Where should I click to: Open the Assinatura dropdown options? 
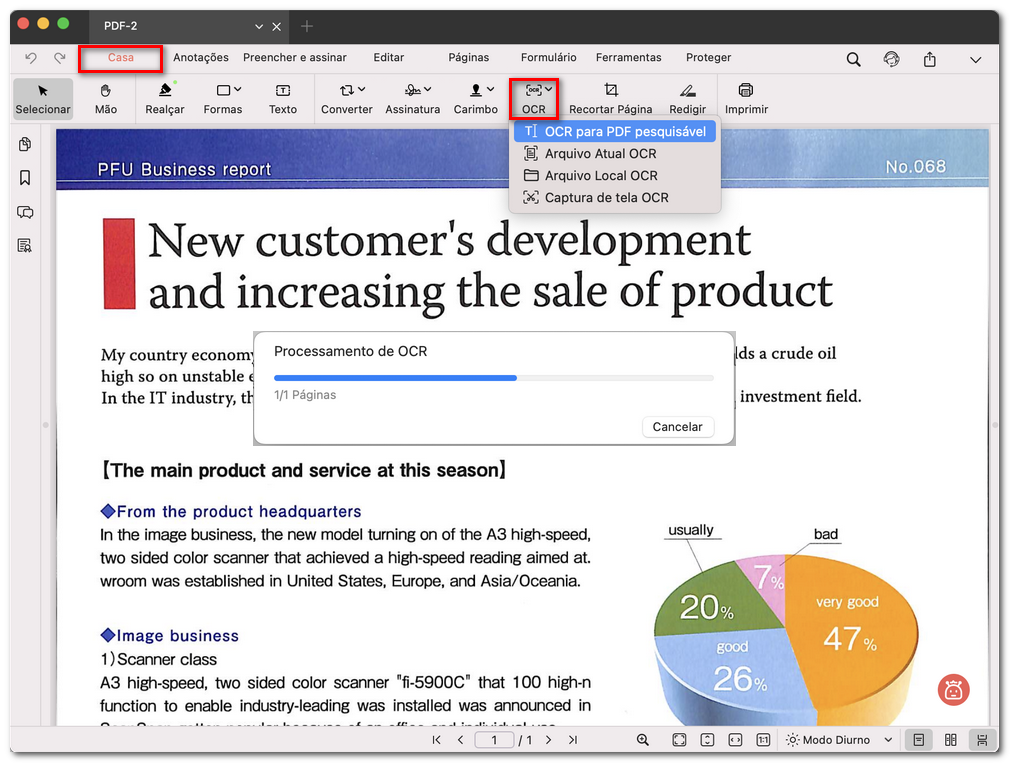point(412,98)
